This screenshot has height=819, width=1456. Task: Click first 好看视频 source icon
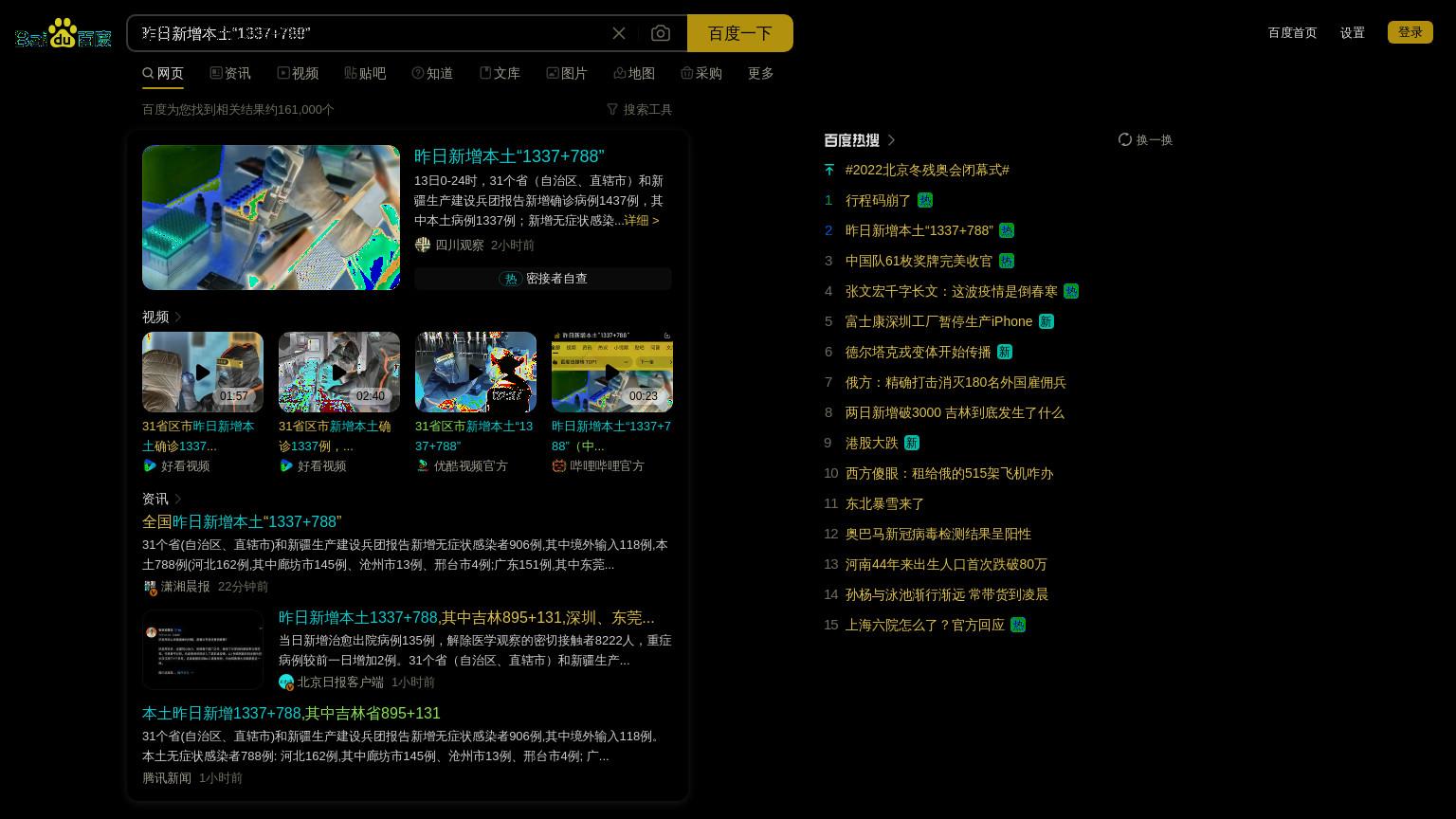tap(150, 465)
